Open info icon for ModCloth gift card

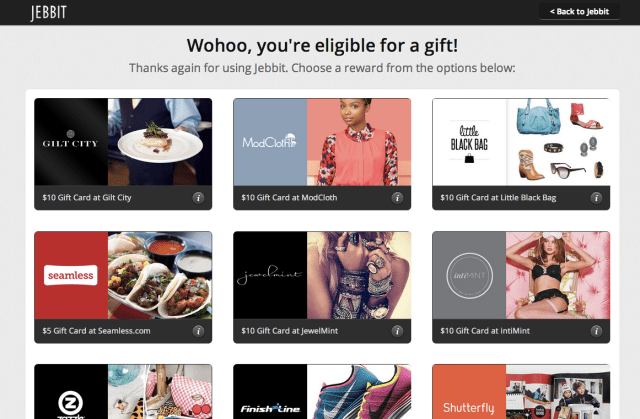pos(397,198)
